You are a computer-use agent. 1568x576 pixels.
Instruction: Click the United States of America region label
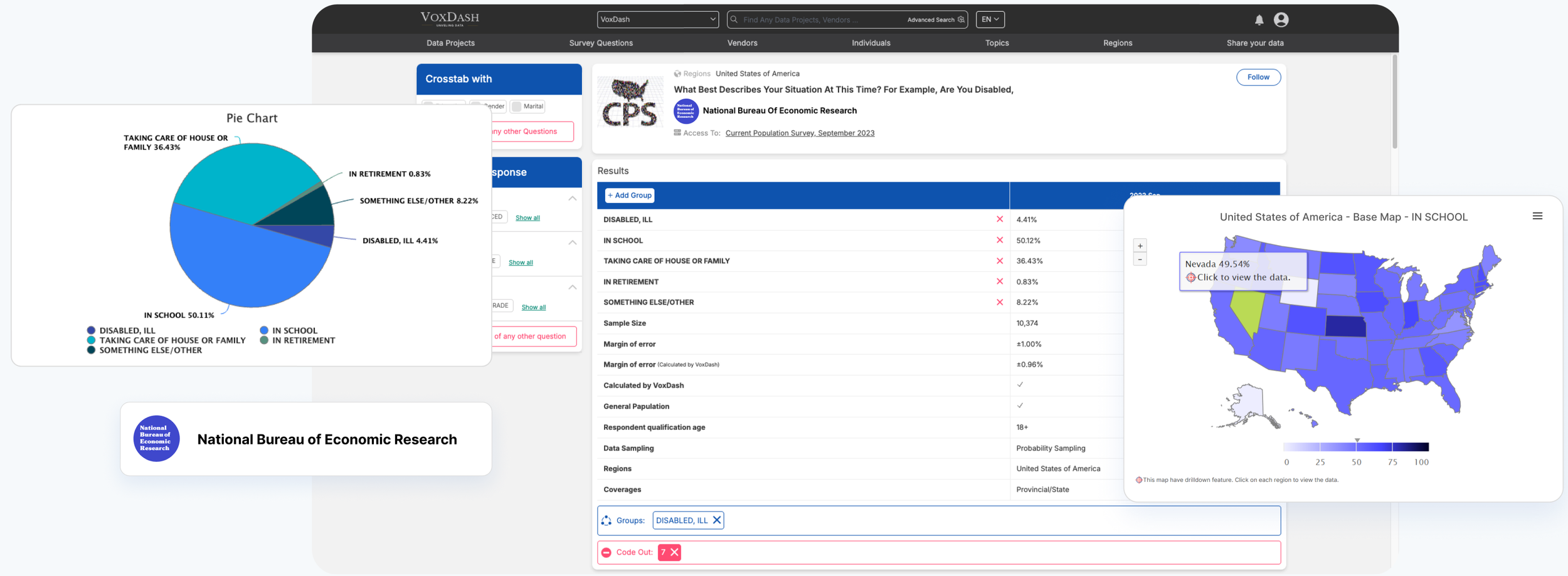[757, 73]
